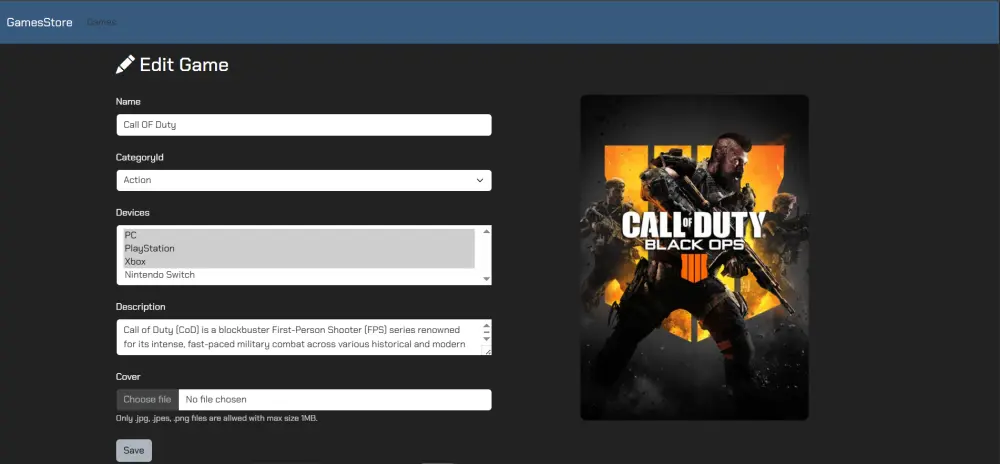The height and width of the screenshot is (464, 1000).
Task: Click the Description scrollbar down arrow
Action: click(487, 338)
